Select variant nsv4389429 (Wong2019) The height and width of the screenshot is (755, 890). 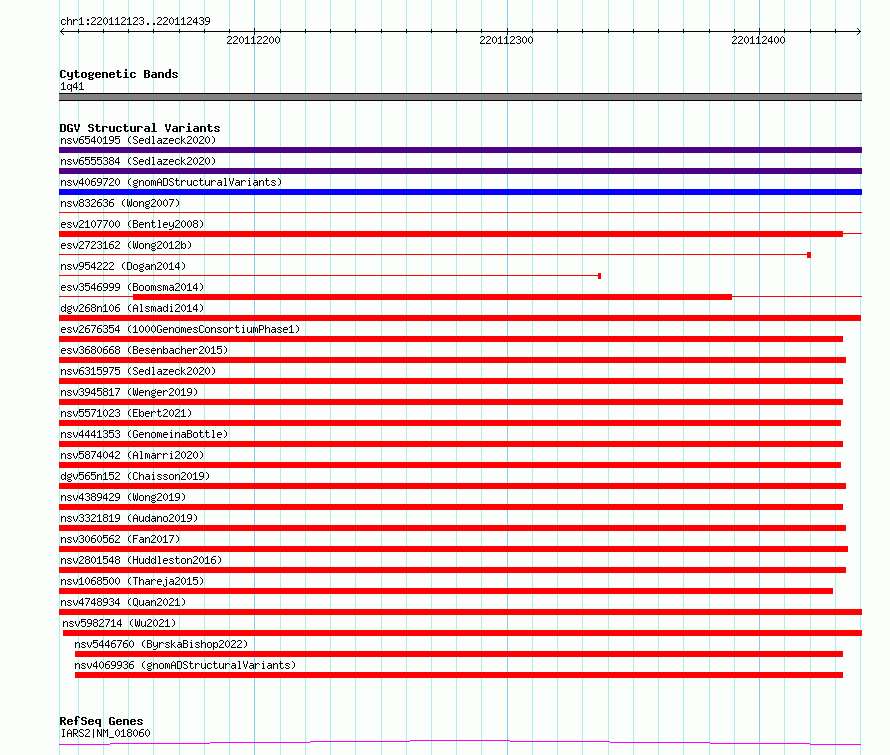click(123, 497)
